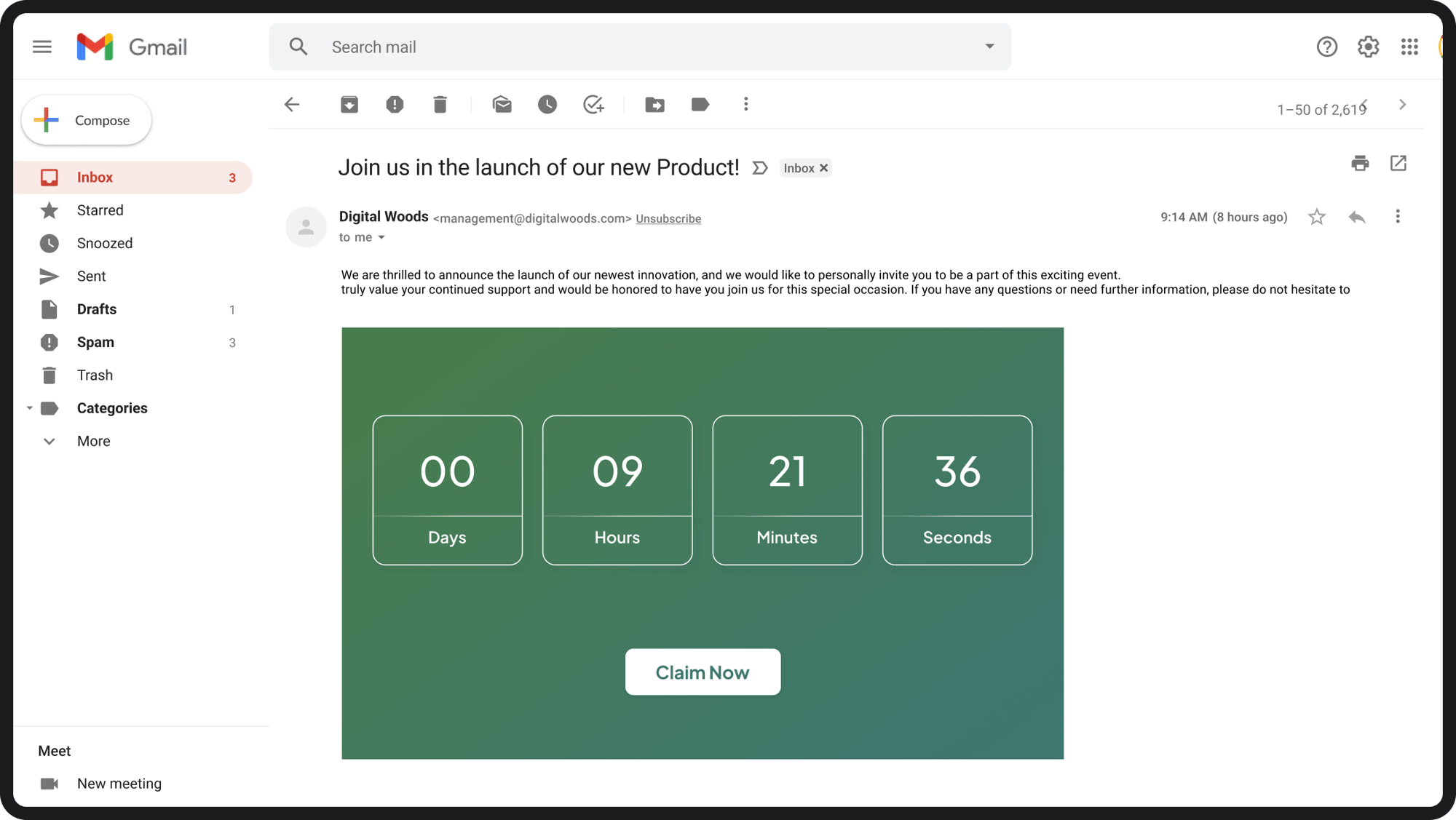Image resolution: width=1456 pixels, height=820 pixels.
Task: Click the Report spam icon
Action: pos(396,104)
